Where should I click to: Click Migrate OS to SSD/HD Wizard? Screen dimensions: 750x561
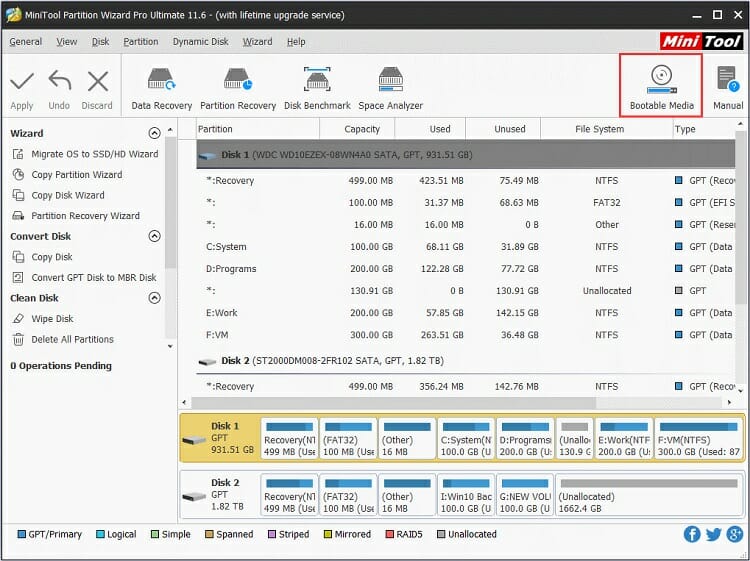(x=94, y=154)
